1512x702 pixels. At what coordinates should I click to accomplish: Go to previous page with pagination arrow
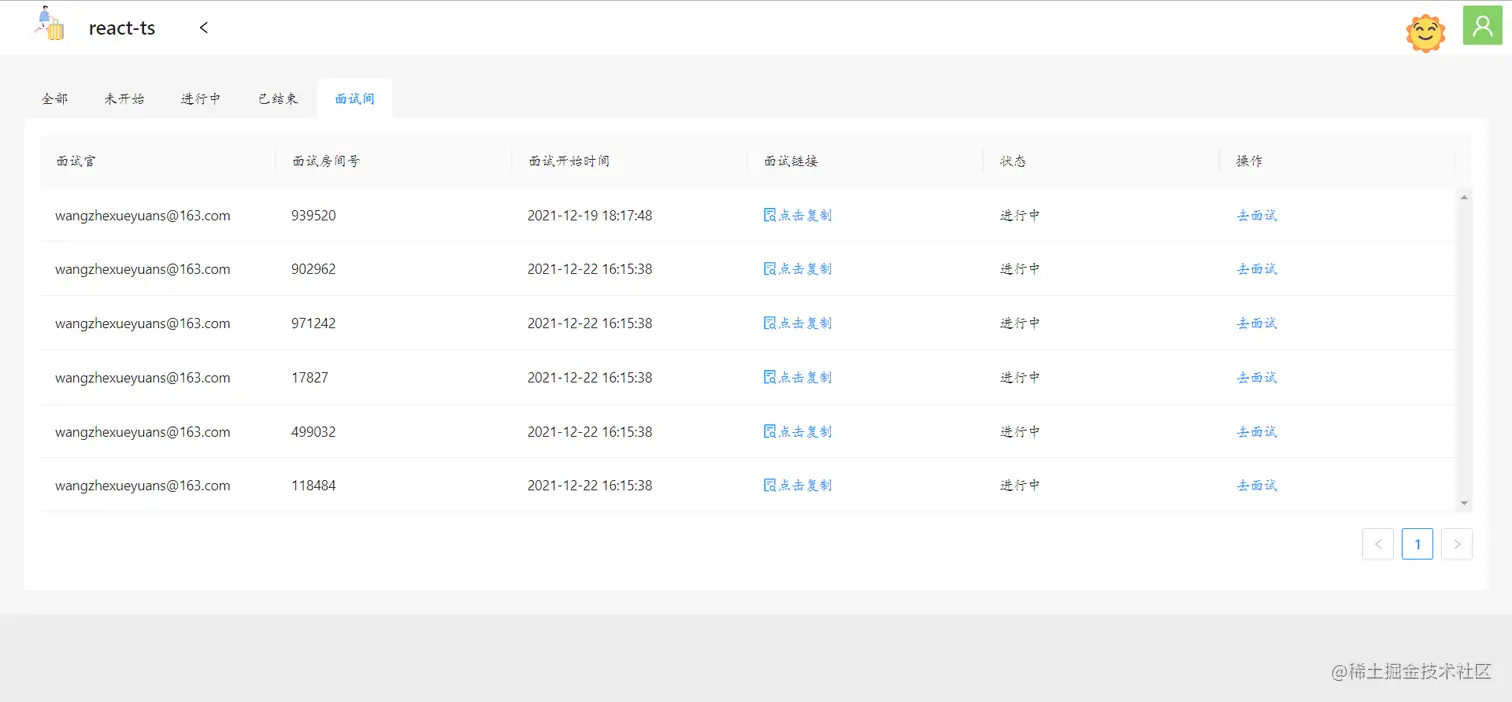[x=1378, y=544]
